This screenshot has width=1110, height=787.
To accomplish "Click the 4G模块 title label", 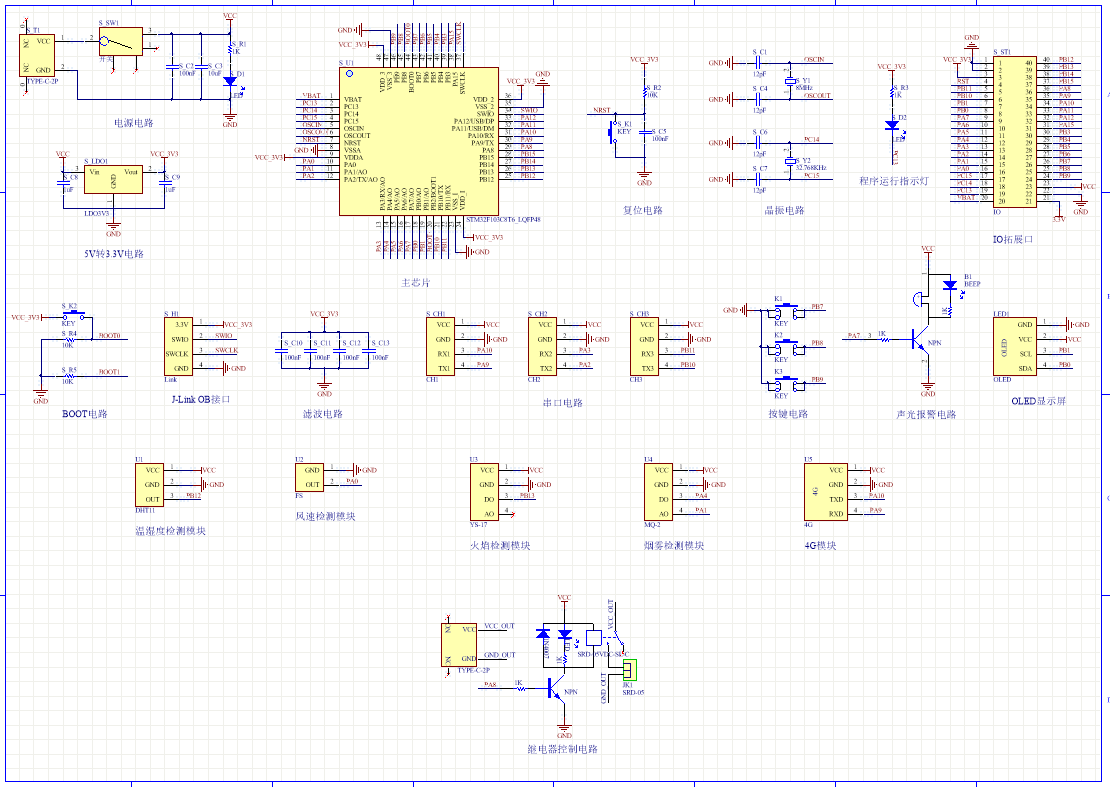I will (820, 545).
